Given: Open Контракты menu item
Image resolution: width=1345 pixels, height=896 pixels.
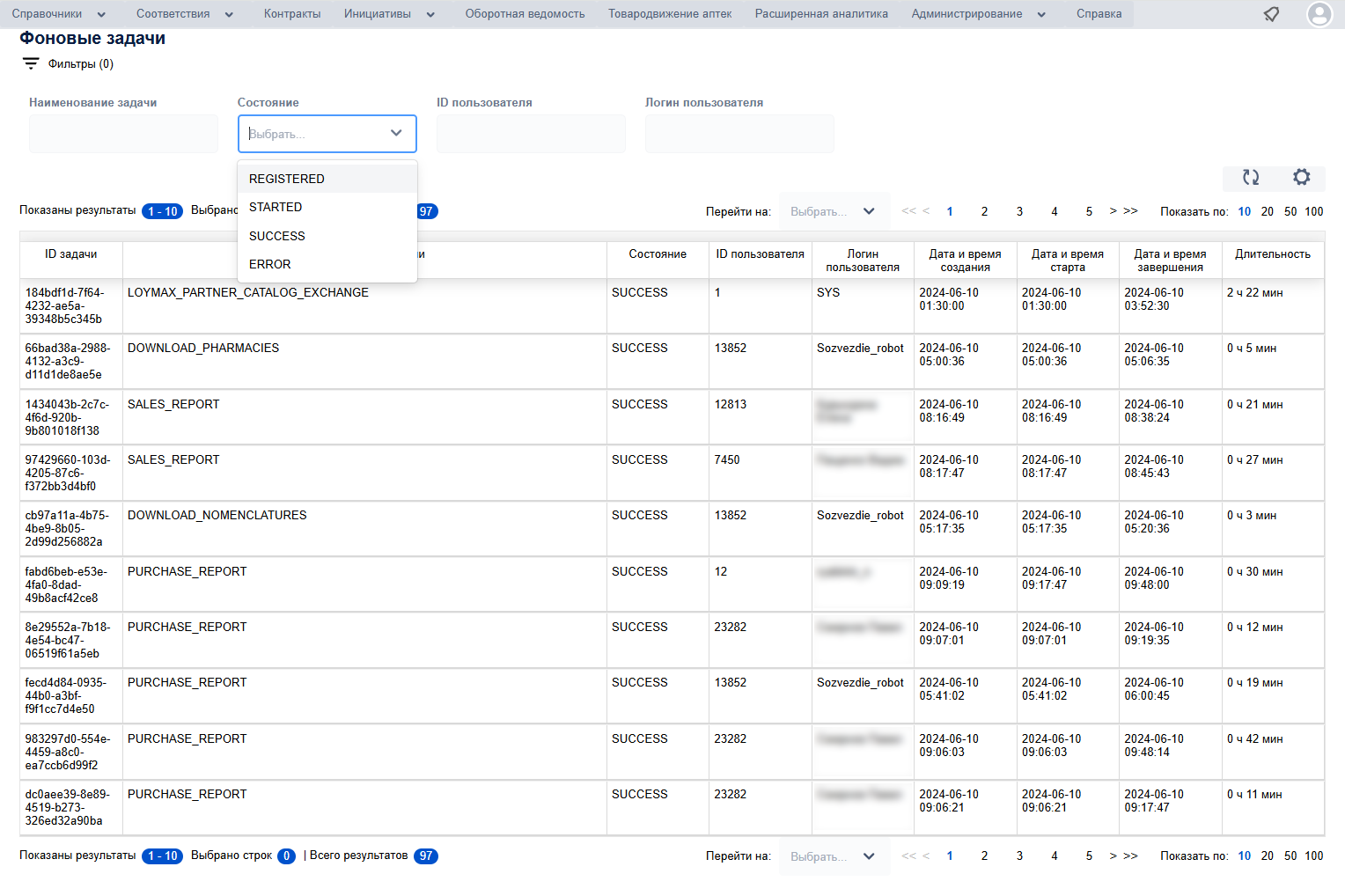Looking at the screenshot, I should 292,14.
